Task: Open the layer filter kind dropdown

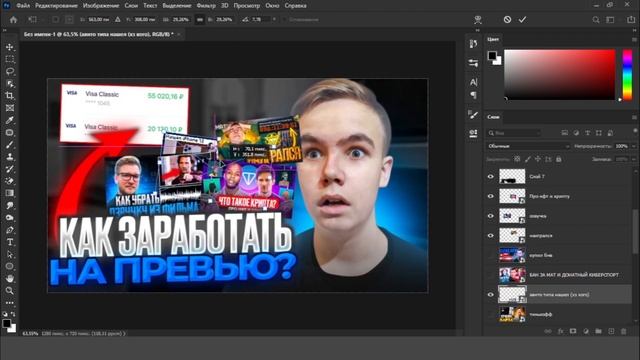Action: 514,133
